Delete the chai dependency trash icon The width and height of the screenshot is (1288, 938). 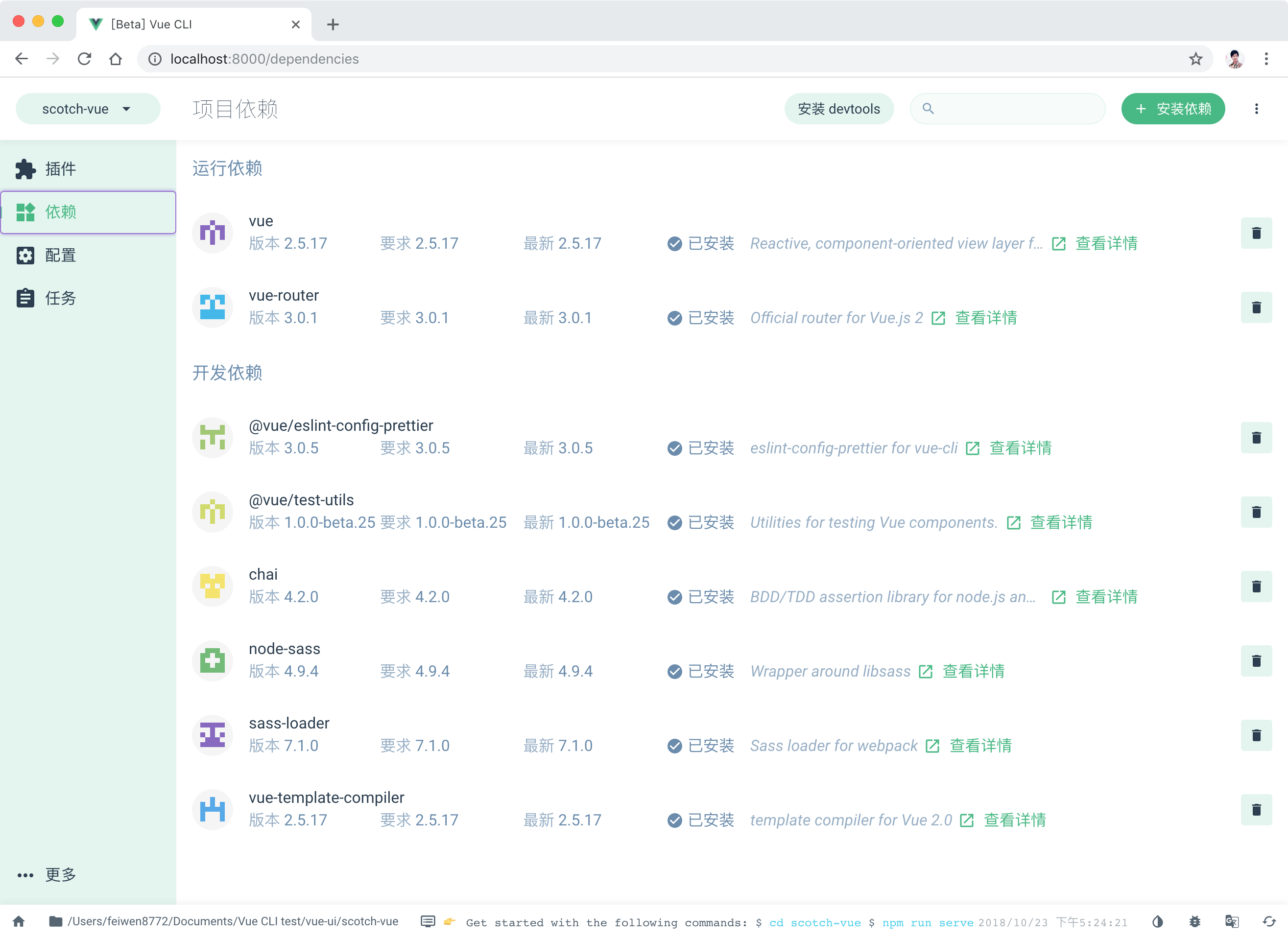1256,586
